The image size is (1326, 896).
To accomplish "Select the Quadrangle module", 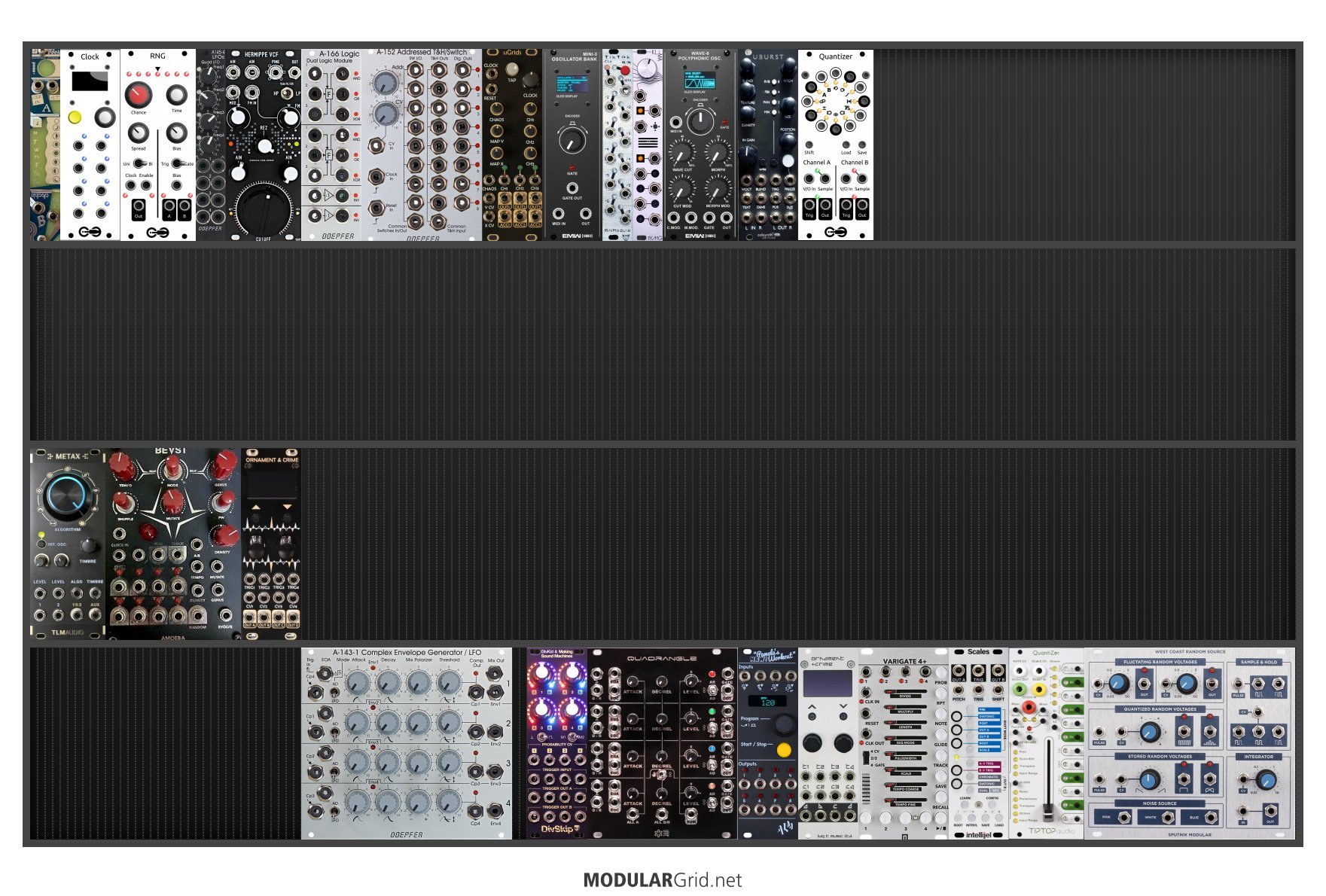I will point(663,744).
